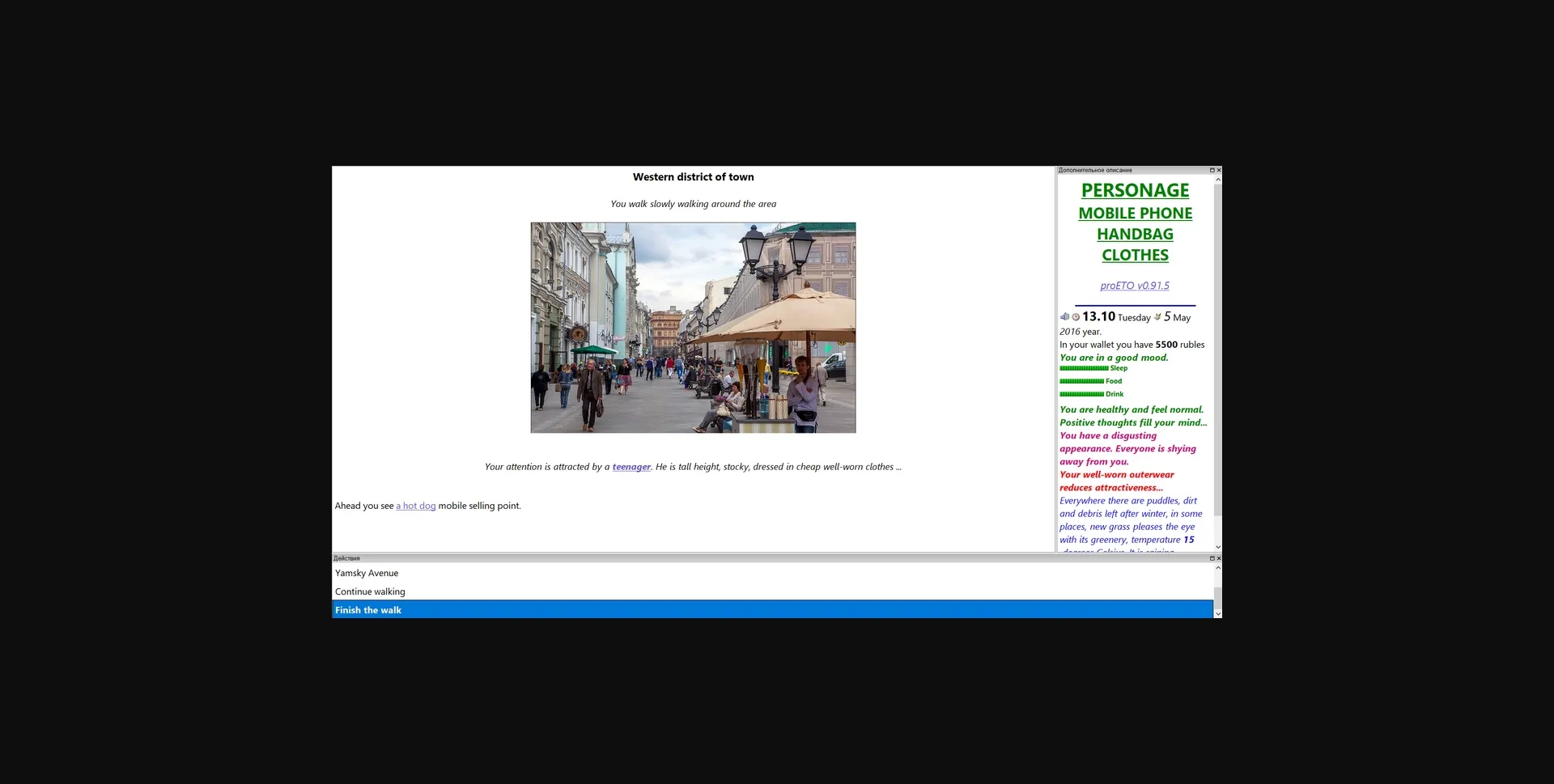Open the a hot dog selling point link
The image size is (1554, 784).
pyautogui.click(x=415, y=505)
